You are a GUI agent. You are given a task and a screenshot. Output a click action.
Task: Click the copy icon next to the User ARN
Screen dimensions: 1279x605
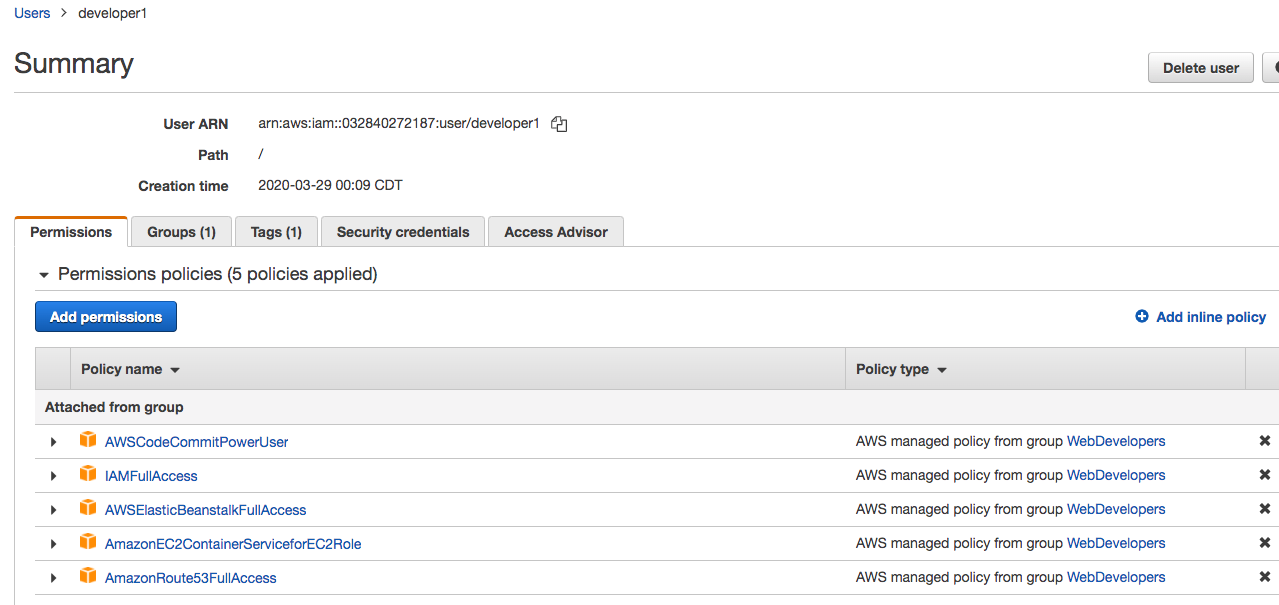click(558, 124)
